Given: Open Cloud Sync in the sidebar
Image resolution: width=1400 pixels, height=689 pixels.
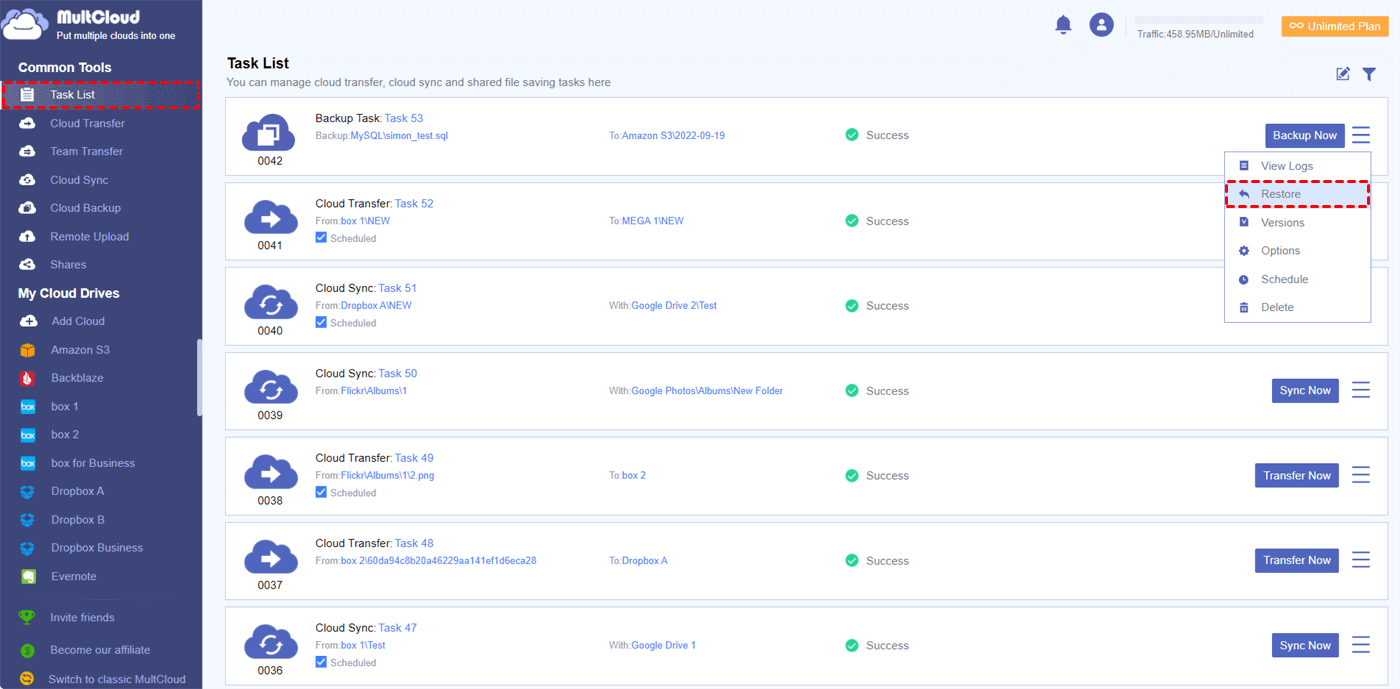Looking at the screenshot, I should click(x=79, y=180).
